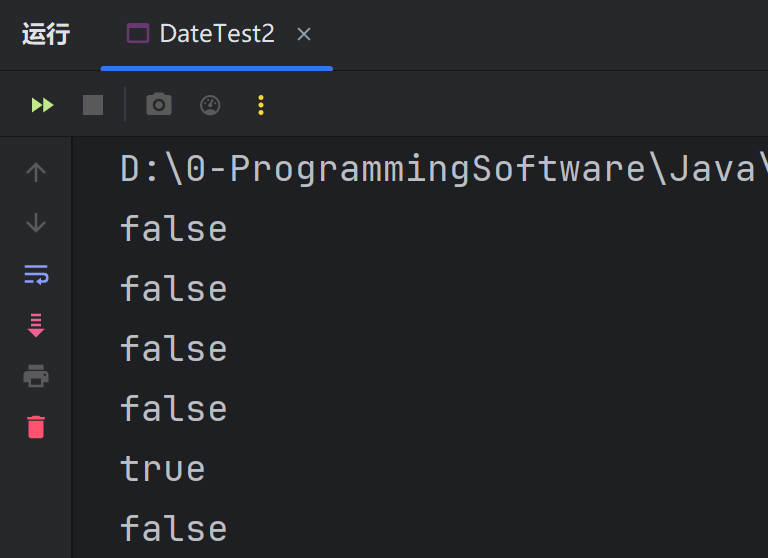Open more options with yellow dots
Screen dimensions: 768x558
(261, 105)
